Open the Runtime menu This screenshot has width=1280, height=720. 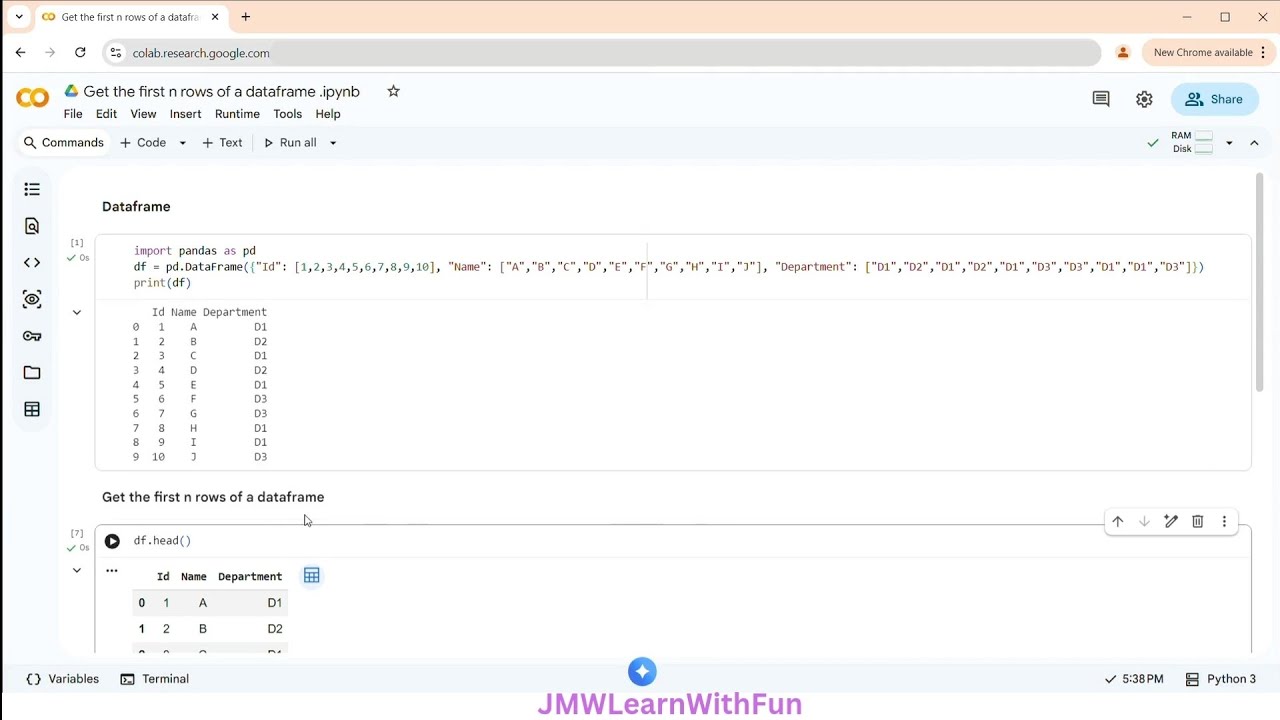tap(237, 114)
